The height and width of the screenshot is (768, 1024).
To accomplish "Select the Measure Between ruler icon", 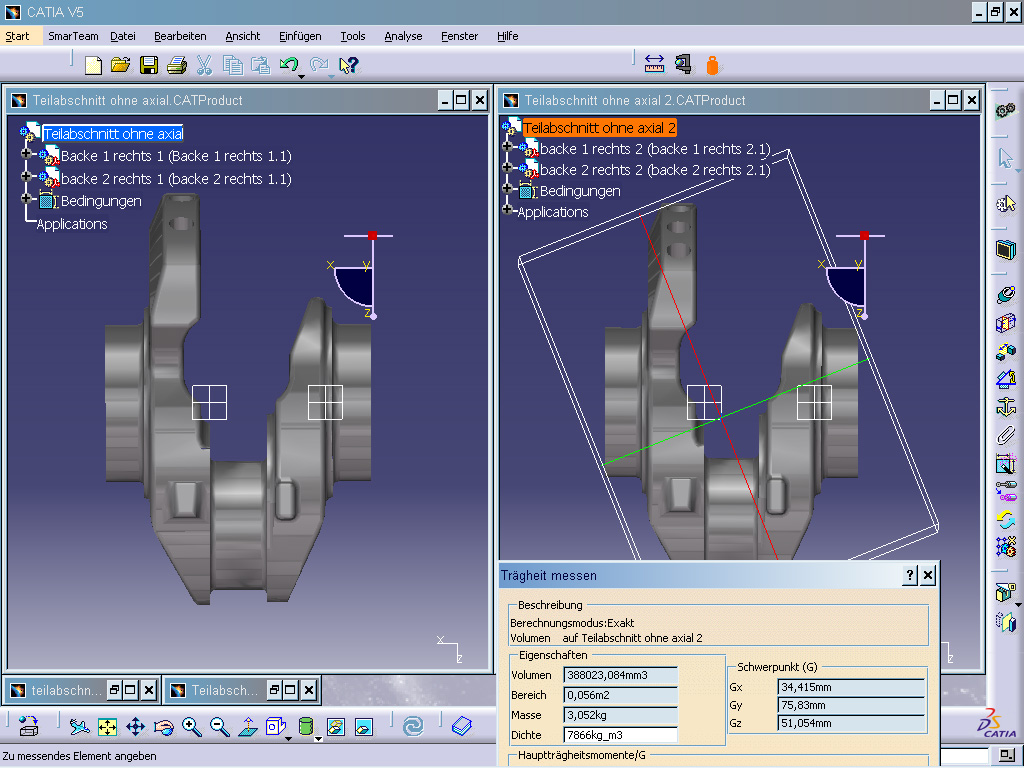I will coord(654,64).
